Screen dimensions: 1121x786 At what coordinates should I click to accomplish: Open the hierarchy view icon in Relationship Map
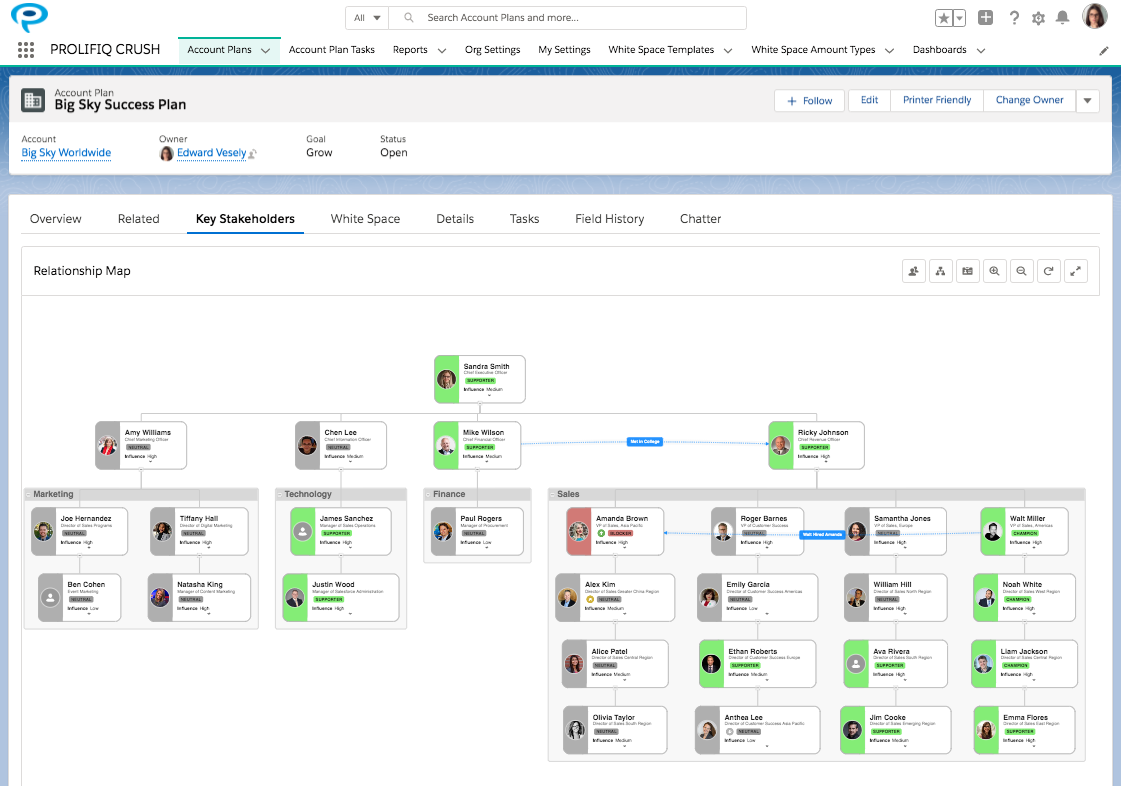(x=940, y=270)
